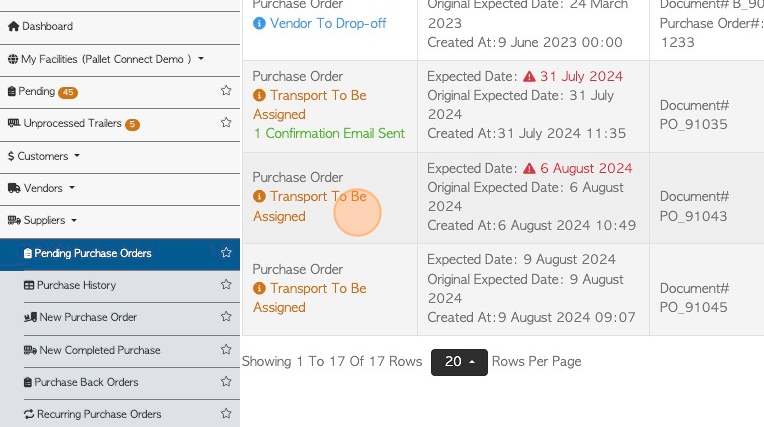Open the 20 rows per page dropdown
The height and width of the screenshot is (427, 764).
click(x=459, y=362)
